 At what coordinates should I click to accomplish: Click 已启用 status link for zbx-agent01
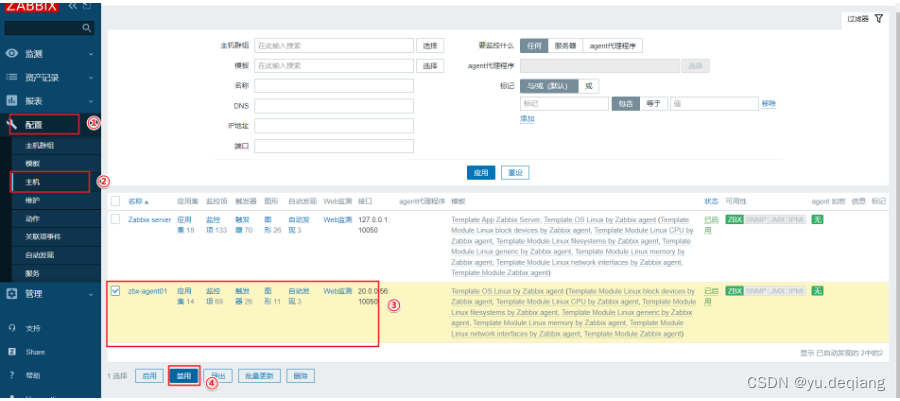711,295
